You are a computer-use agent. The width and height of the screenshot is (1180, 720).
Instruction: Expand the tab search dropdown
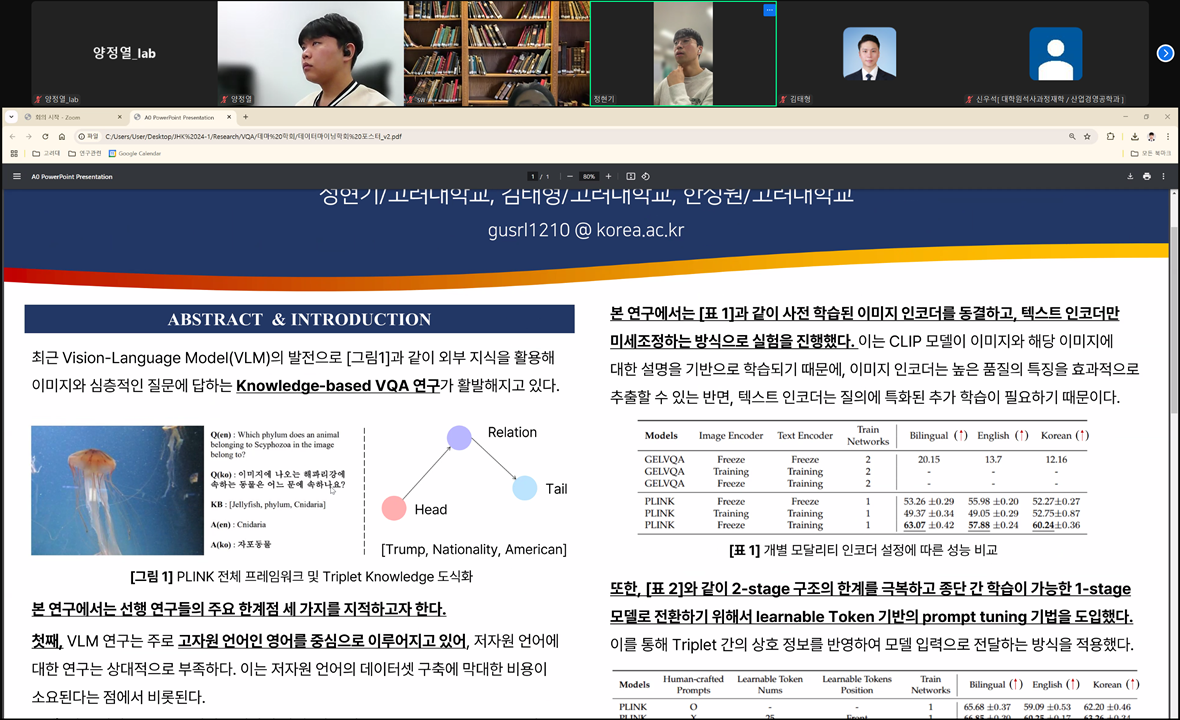tap(11, 117)
